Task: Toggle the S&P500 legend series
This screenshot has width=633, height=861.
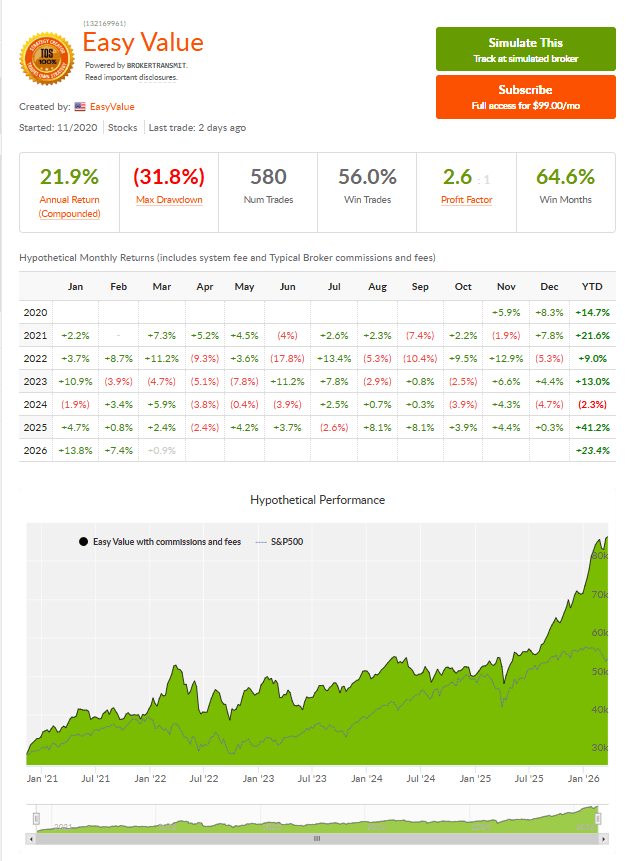Action: pyautogui.click(x=279, y=541)
